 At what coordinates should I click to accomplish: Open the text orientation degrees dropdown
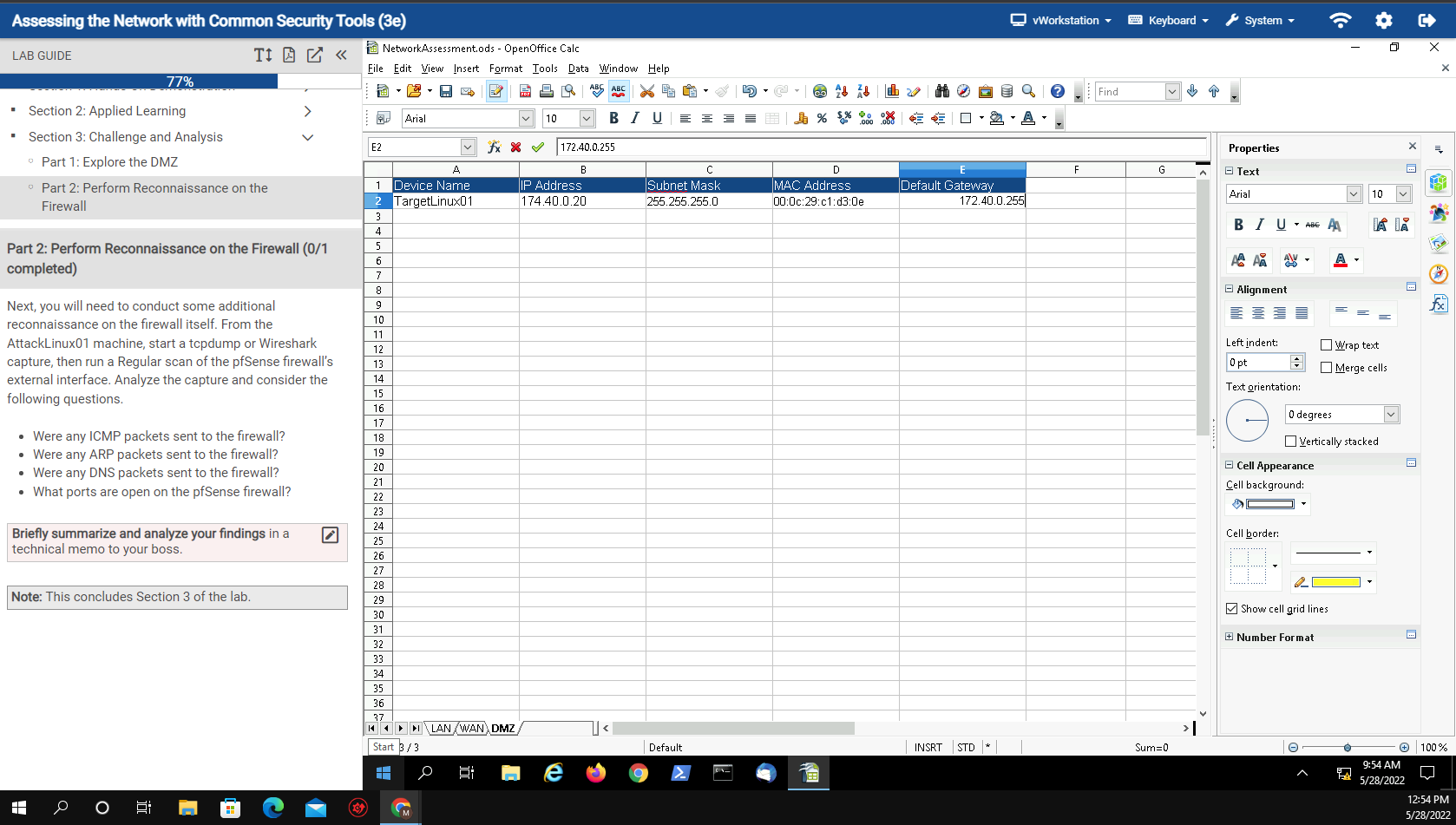[1391, 415]
